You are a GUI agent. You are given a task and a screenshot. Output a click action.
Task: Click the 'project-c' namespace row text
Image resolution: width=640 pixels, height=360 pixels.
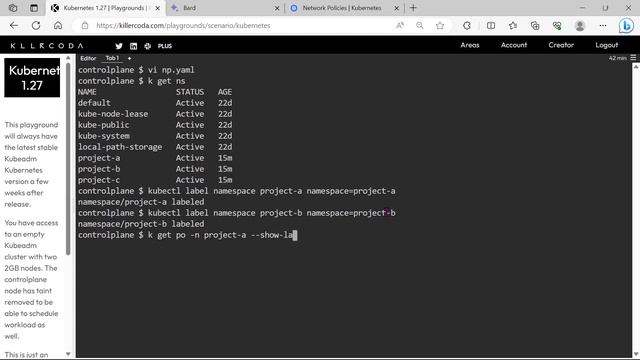(x=99, y=180)
